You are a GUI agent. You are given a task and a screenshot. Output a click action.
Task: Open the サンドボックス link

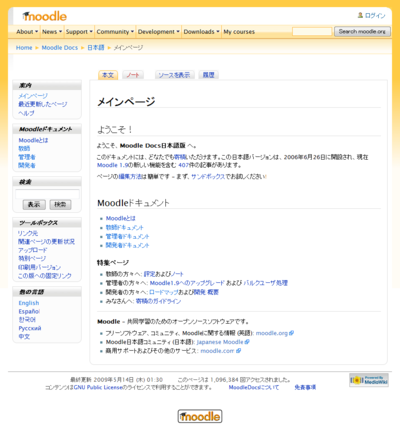(x=208, y=176)
